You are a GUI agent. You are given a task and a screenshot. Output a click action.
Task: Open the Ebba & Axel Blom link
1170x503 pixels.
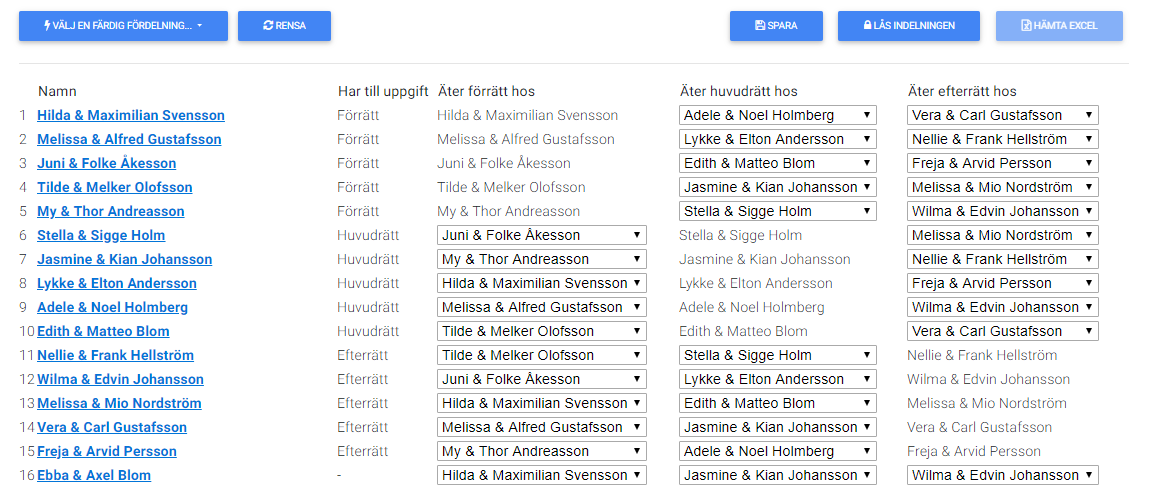coord(94,475)
